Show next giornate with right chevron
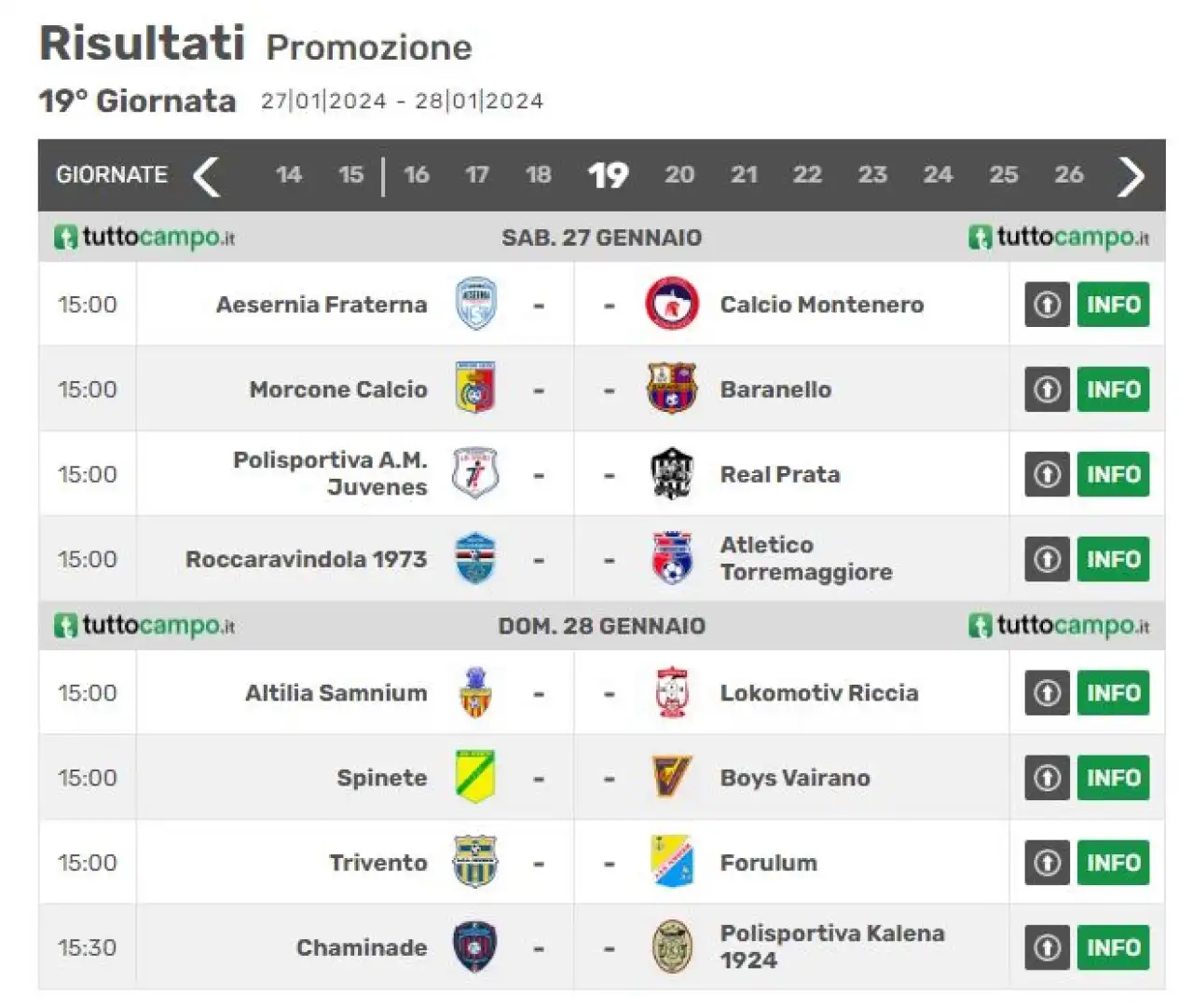 tap(1131, 176)
